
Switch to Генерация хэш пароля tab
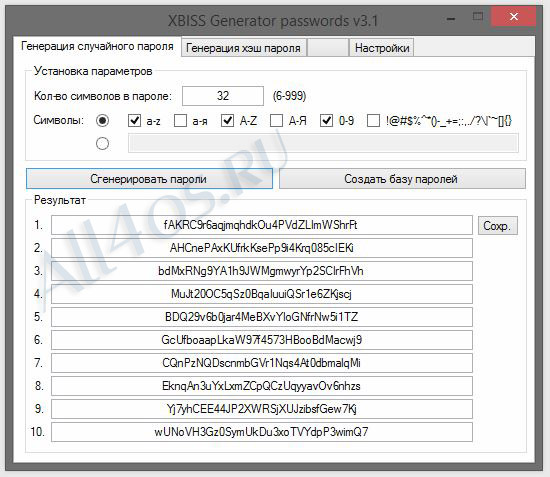[243, 48]
